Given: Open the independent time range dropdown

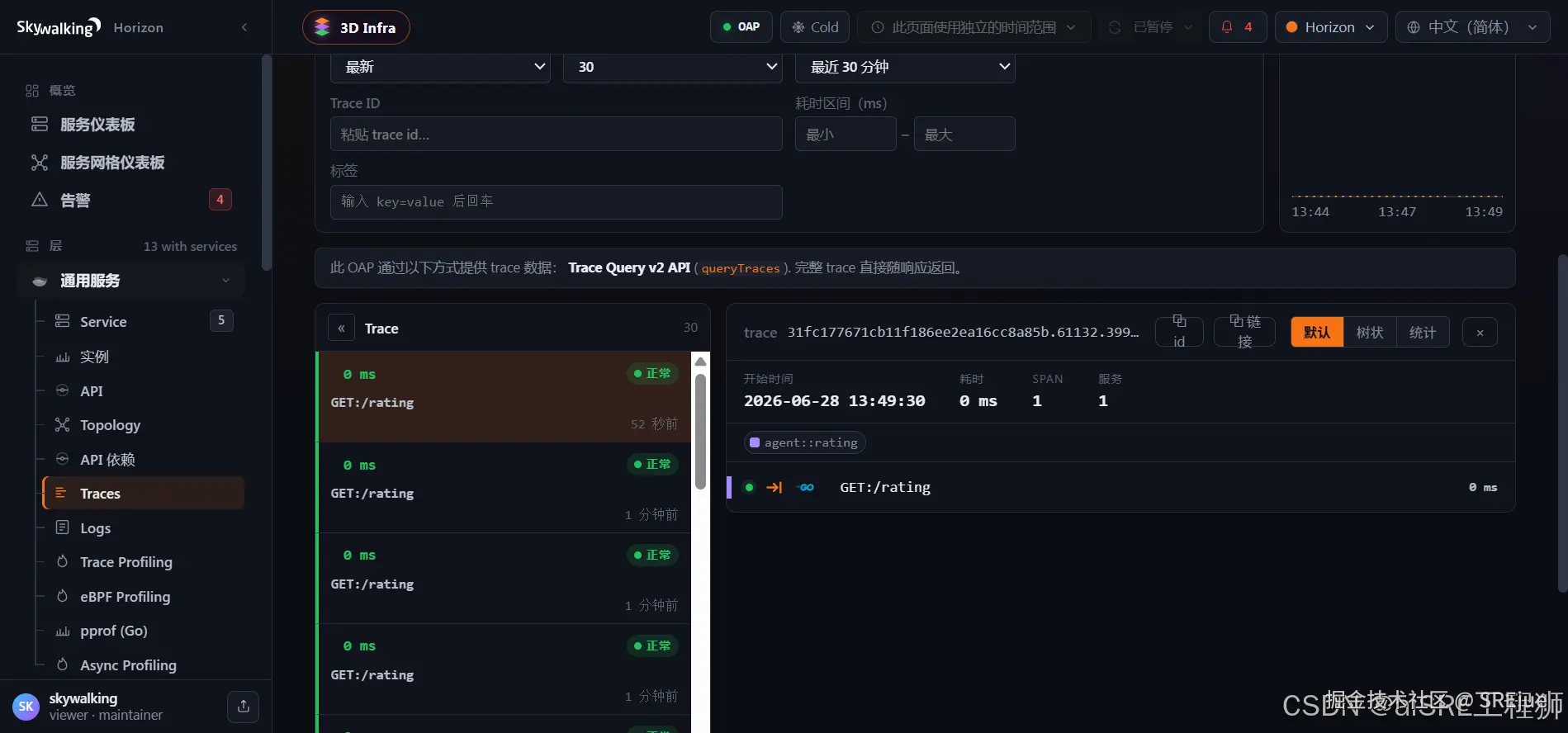Looking at the screenshot, I should point(974,27).
